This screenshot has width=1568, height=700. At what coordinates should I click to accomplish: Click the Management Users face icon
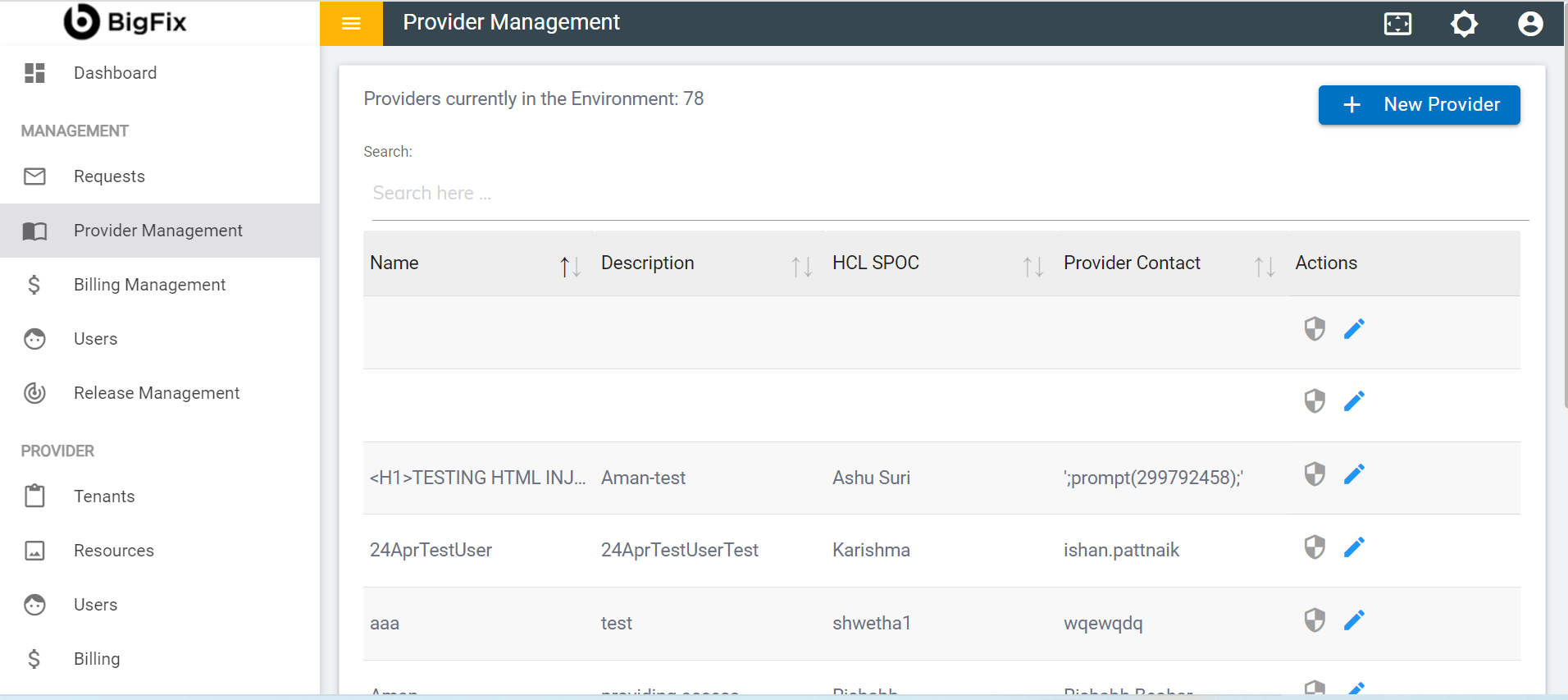(x=34, y=339)
